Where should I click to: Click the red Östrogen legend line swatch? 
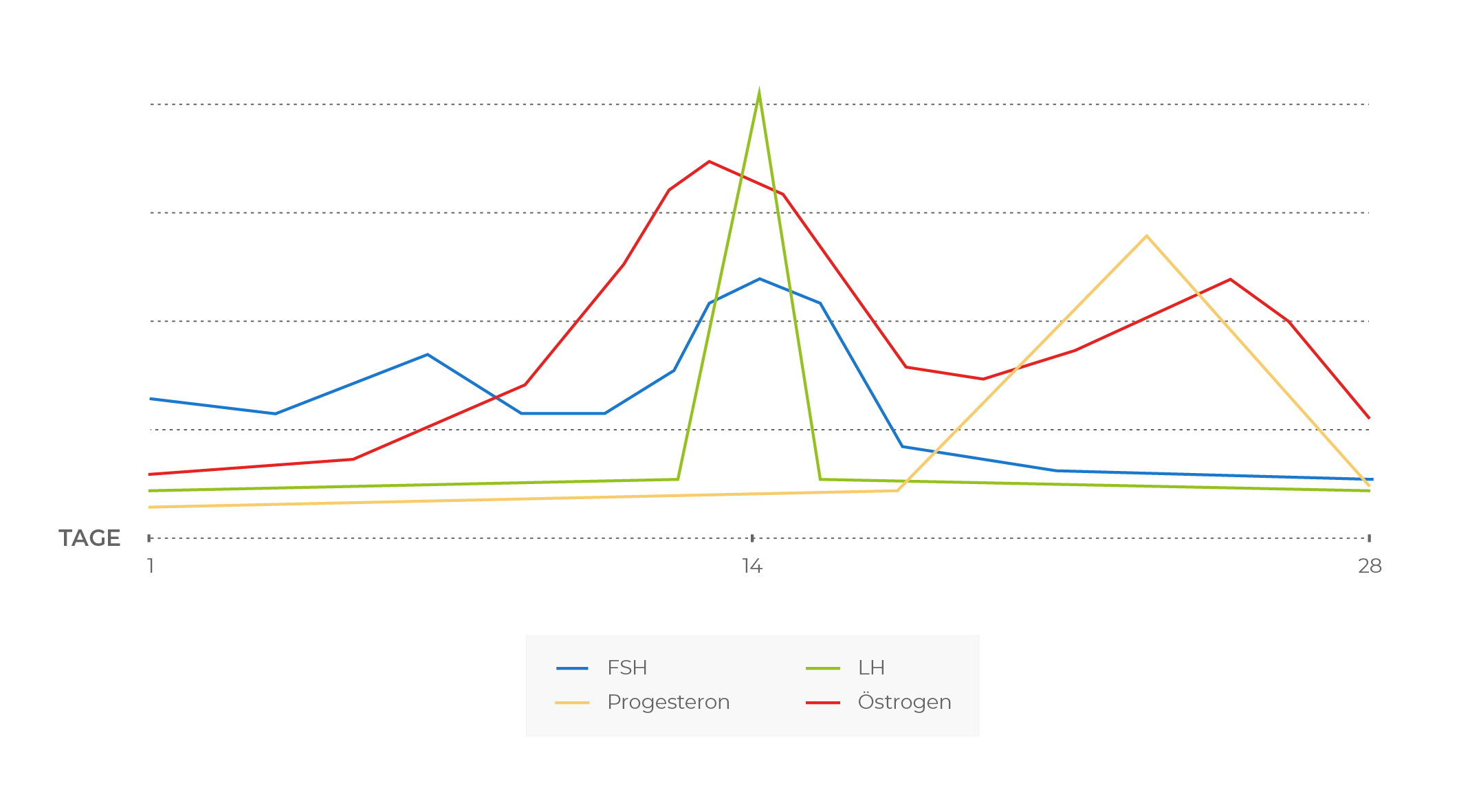[823, 703]
